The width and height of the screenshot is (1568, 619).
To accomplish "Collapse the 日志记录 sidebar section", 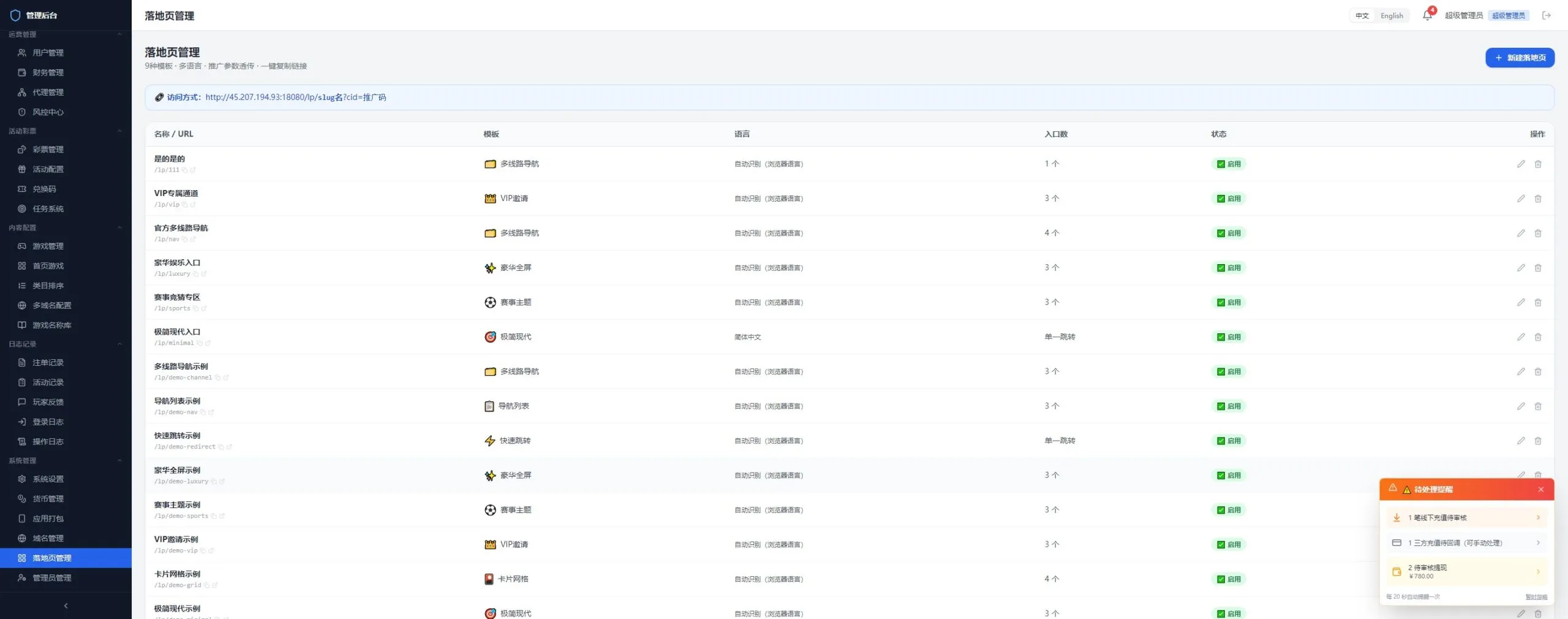I will pyautogui.click(x=119, y=344).
